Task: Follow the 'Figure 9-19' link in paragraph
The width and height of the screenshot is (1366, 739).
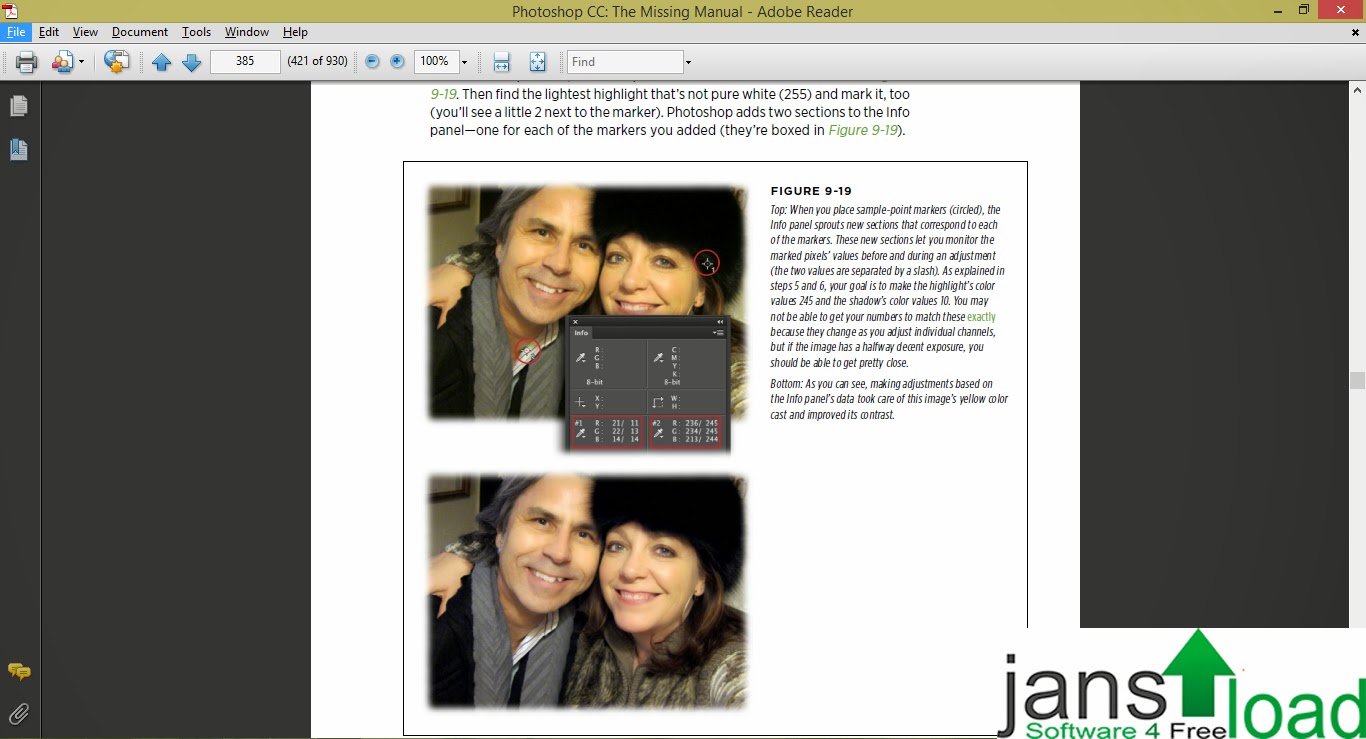Action: 863,130
